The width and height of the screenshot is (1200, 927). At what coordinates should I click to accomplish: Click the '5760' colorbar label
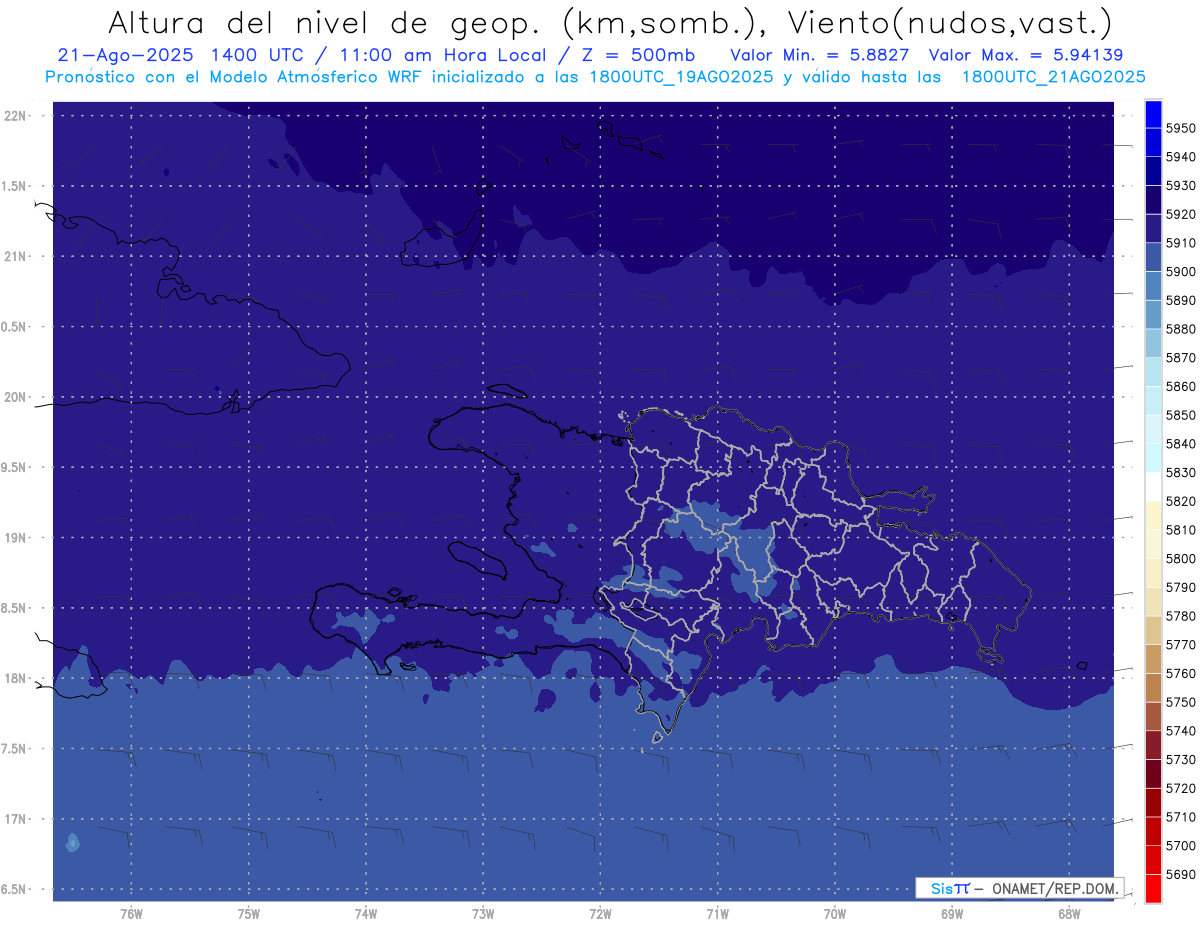1180,673
